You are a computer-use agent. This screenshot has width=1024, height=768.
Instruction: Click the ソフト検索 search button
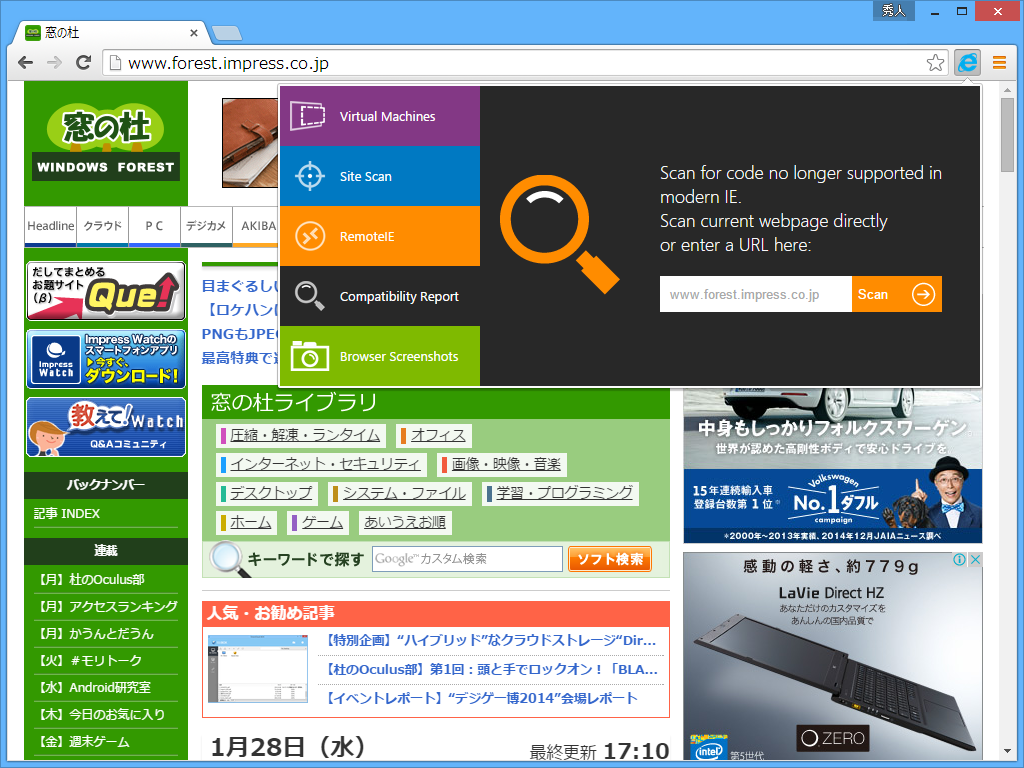coord(609,559)
